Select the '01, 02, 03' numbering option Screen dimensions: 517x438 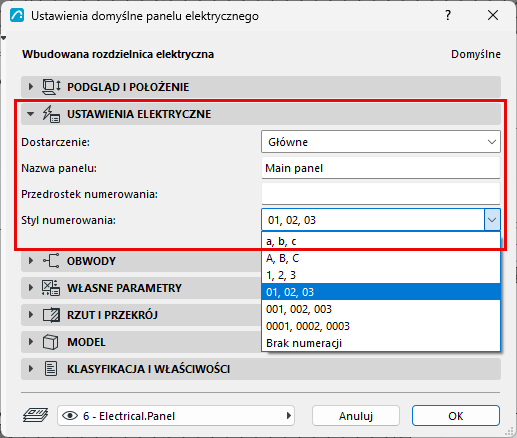point(381,292)
